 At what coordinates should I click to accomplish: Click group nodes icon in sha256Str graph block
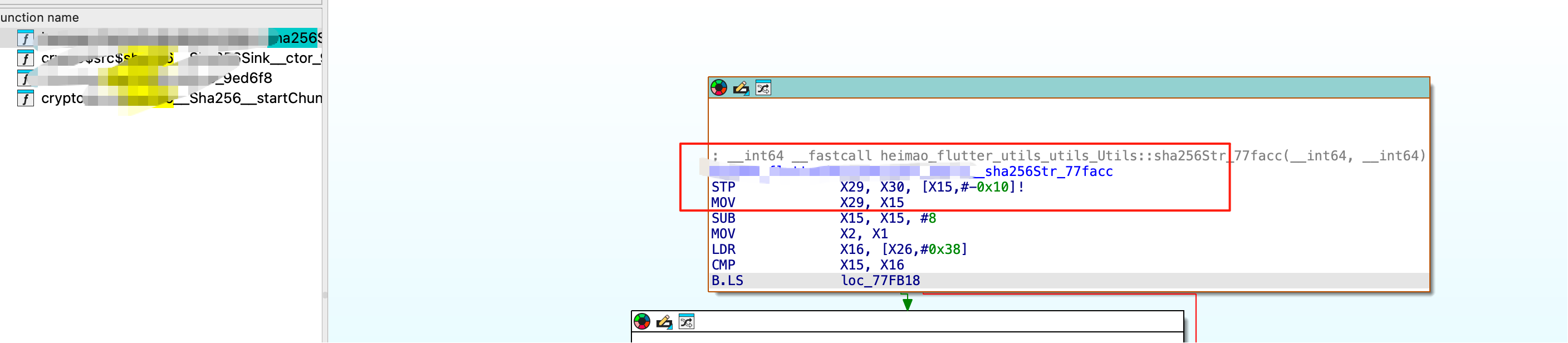(x=763, y=88)
